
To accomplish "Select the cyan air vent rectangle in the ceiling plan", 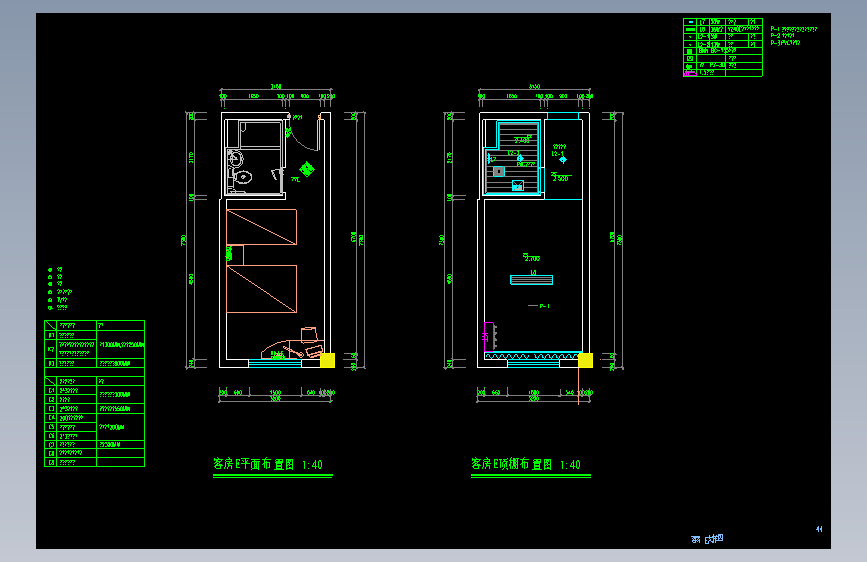I will click(531, 280).
